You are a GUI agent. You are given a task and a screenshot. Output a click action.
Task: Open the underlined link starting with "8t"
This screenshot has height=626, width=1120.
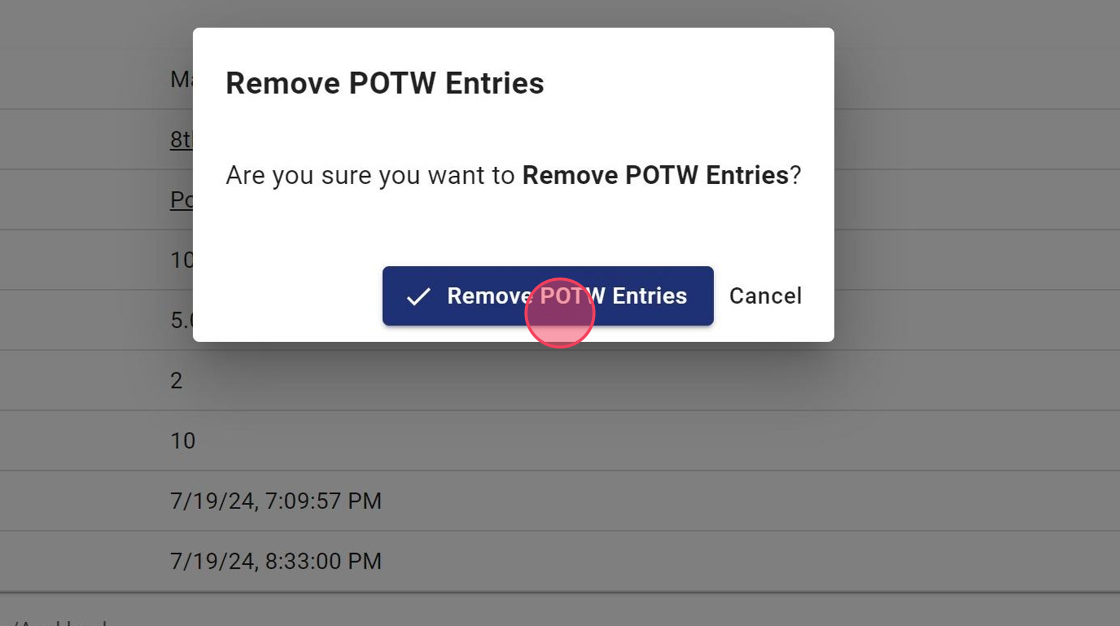[181, 140]
